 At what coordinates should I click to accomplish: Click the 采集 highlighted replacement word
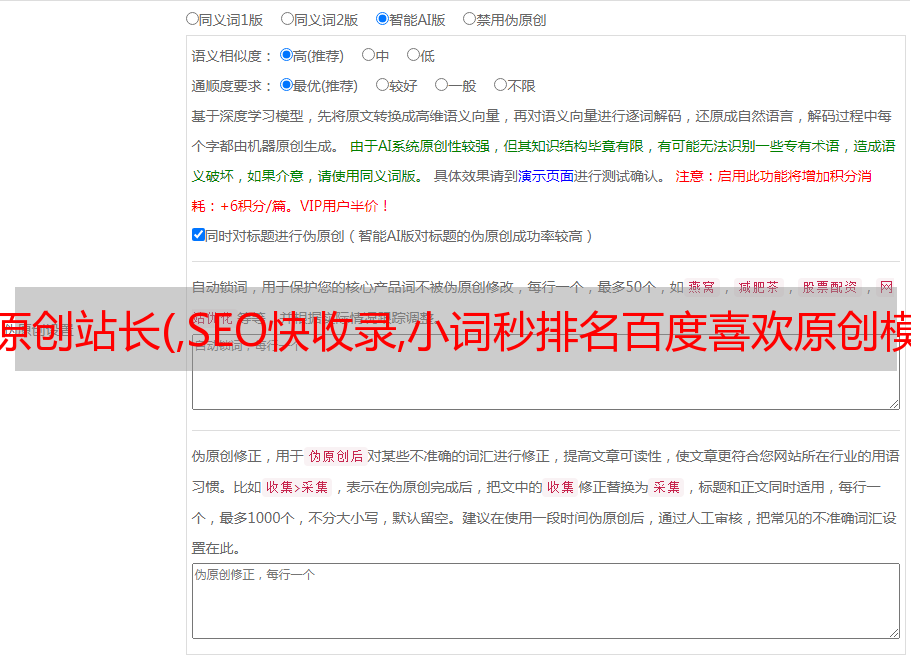click(666, 487)
